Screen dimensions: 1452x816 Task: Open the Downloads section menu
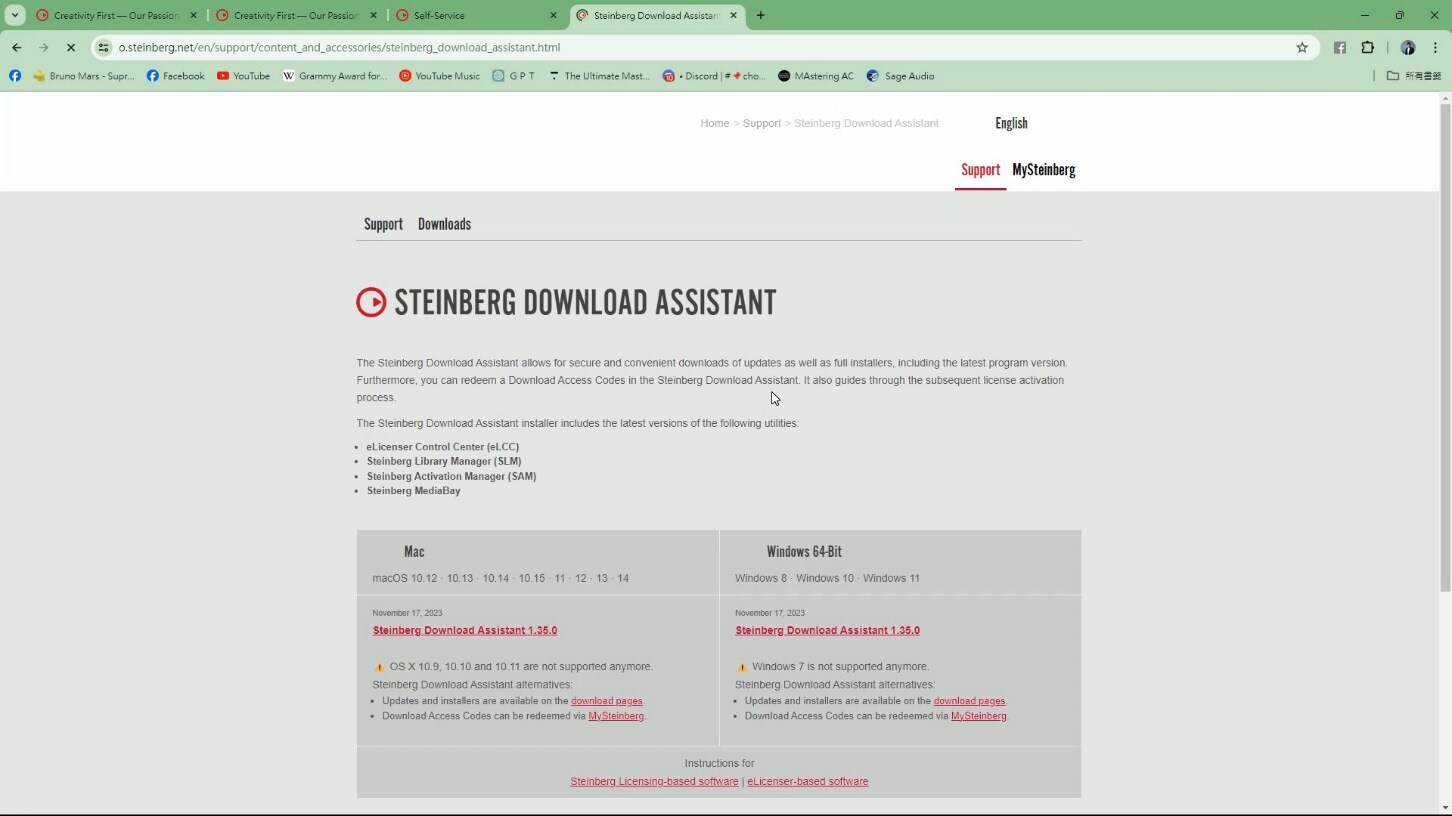point(444,224)
